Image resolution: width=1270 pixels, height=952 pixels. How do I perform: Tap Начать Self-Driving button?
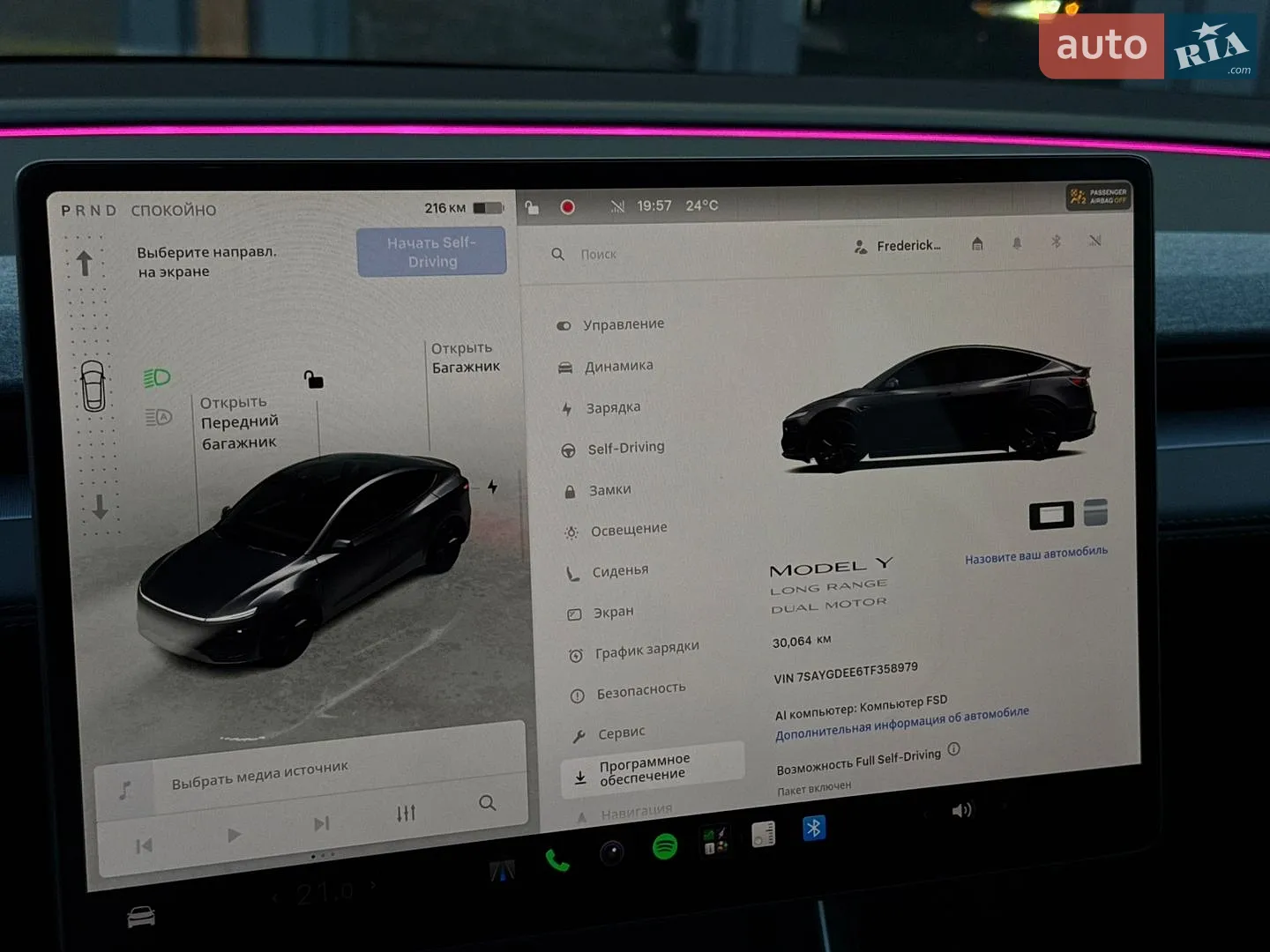[x=432, y=251]
